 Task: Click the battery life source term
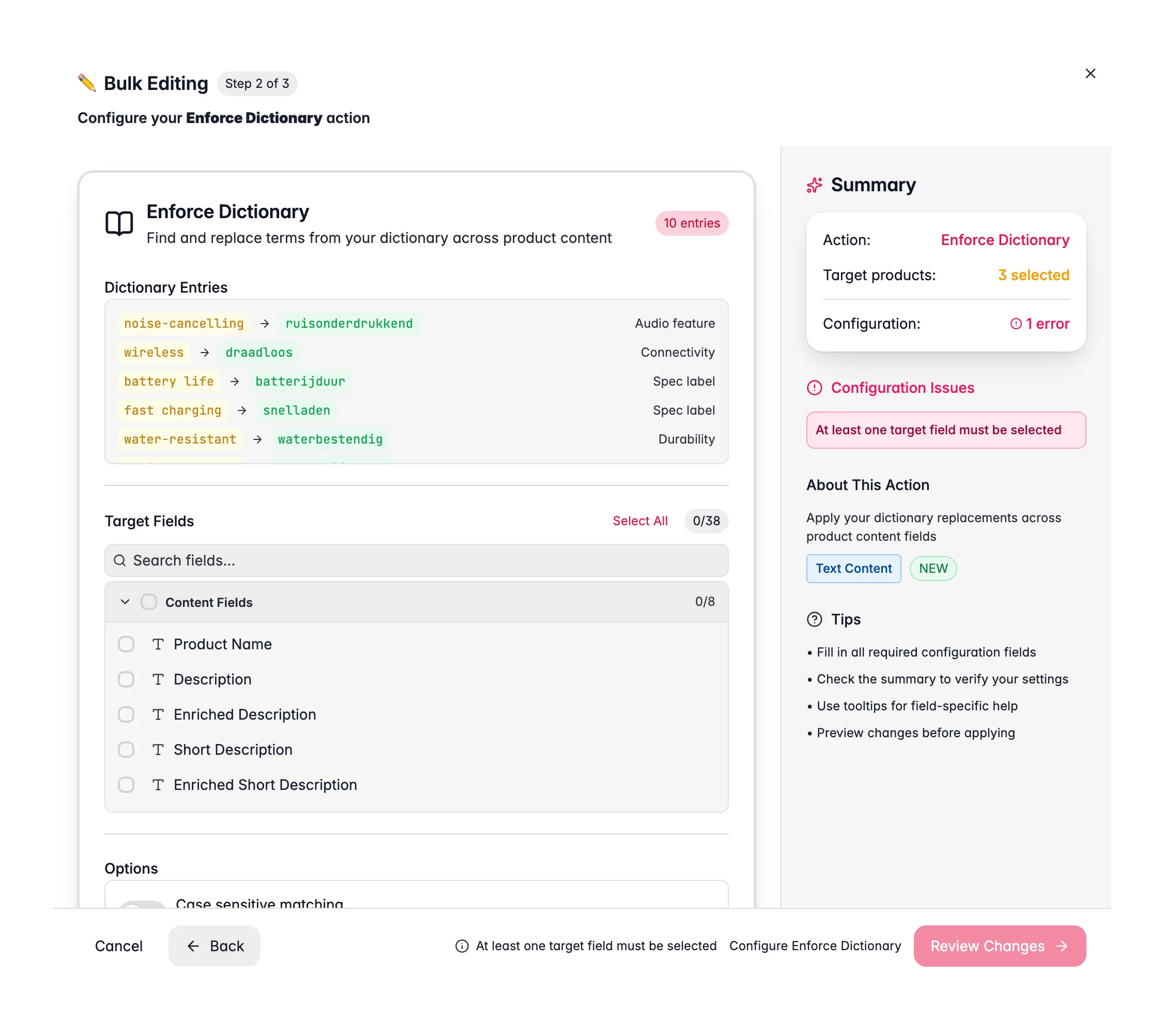click(169, 382)
